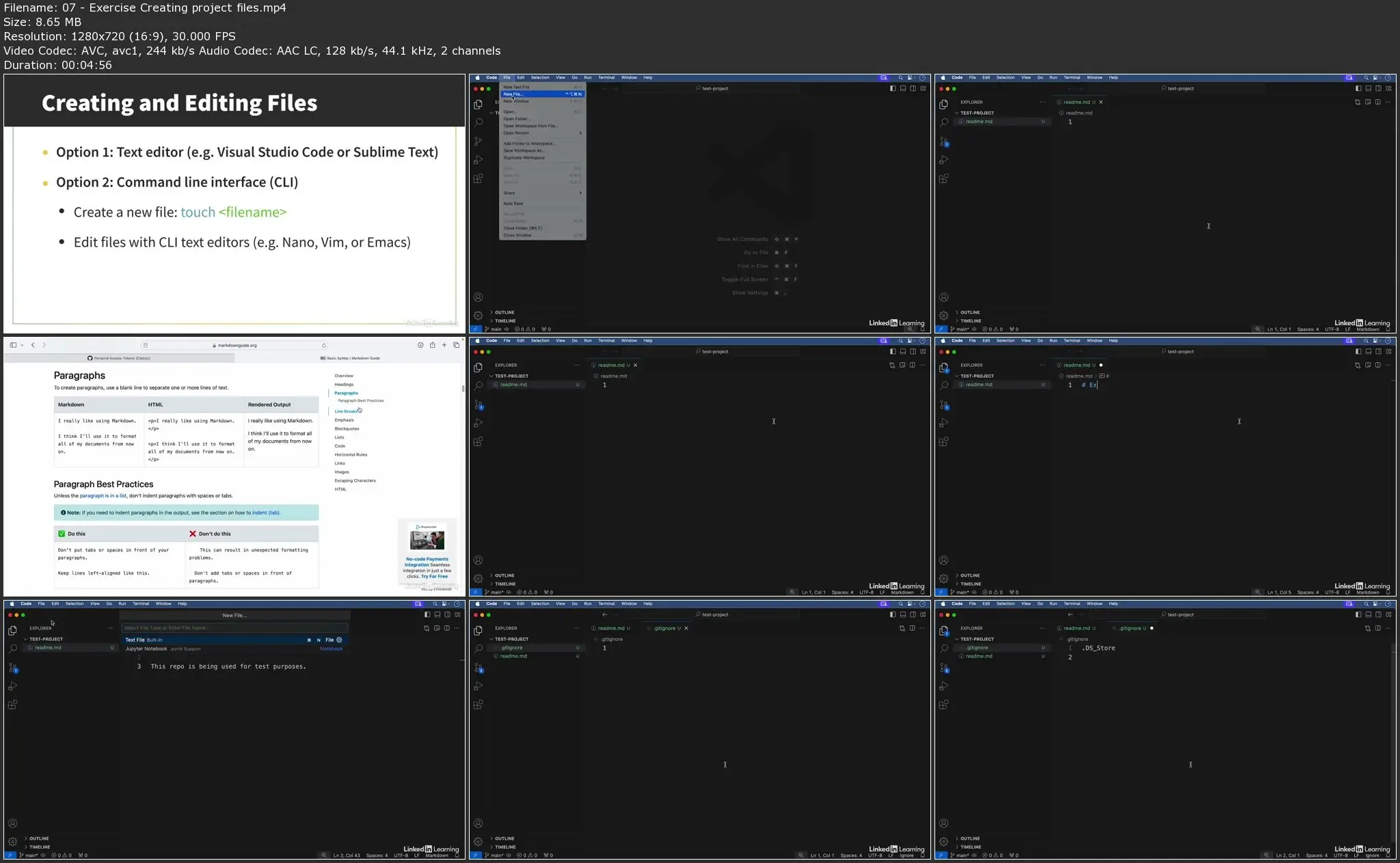This screenshot has width=1400, height=863.
Task: Collapse TEST-PROJECT folder in the .DS_Store frame
Action: tap(975, 639)
